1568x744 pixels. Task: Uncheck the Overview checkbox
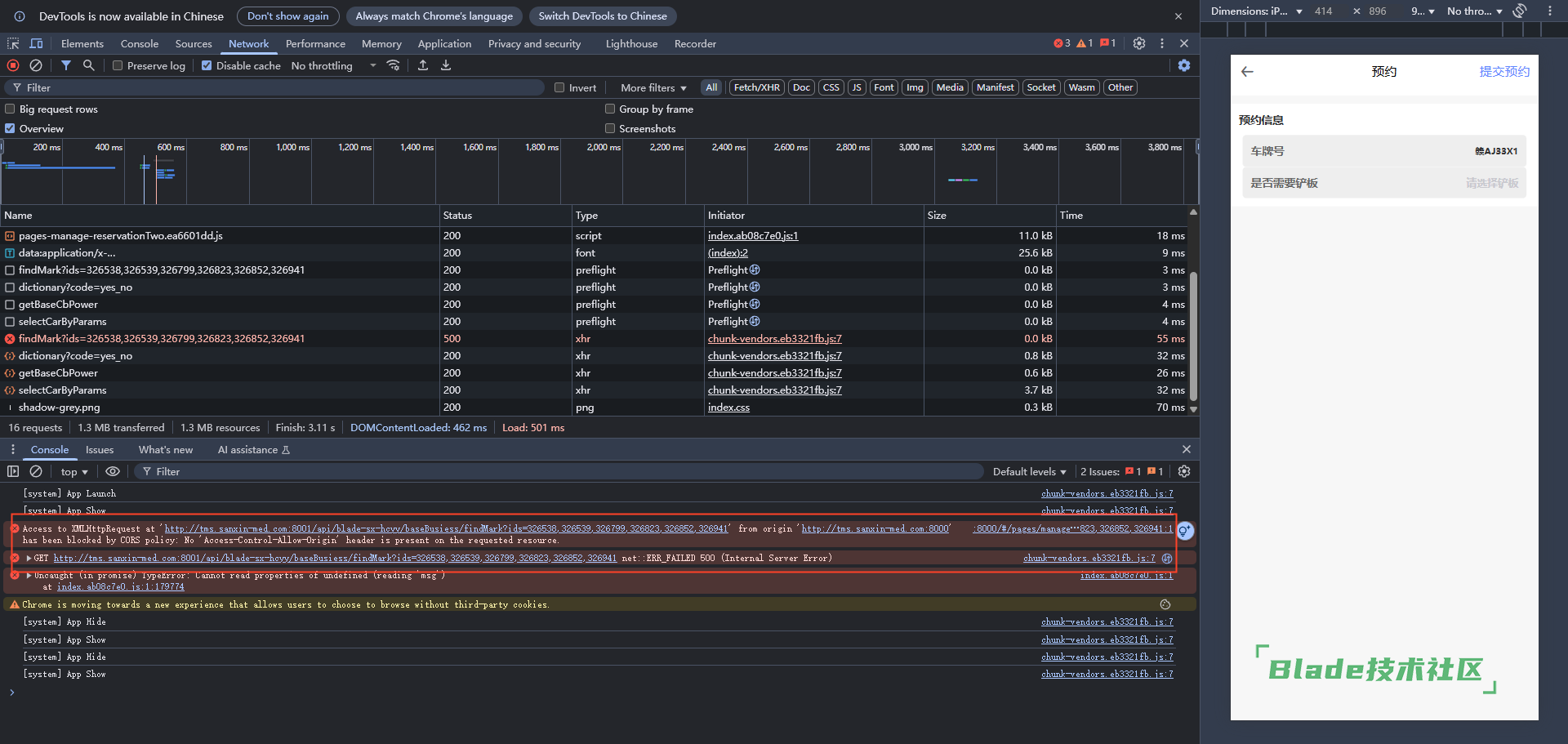click(10, 128)
